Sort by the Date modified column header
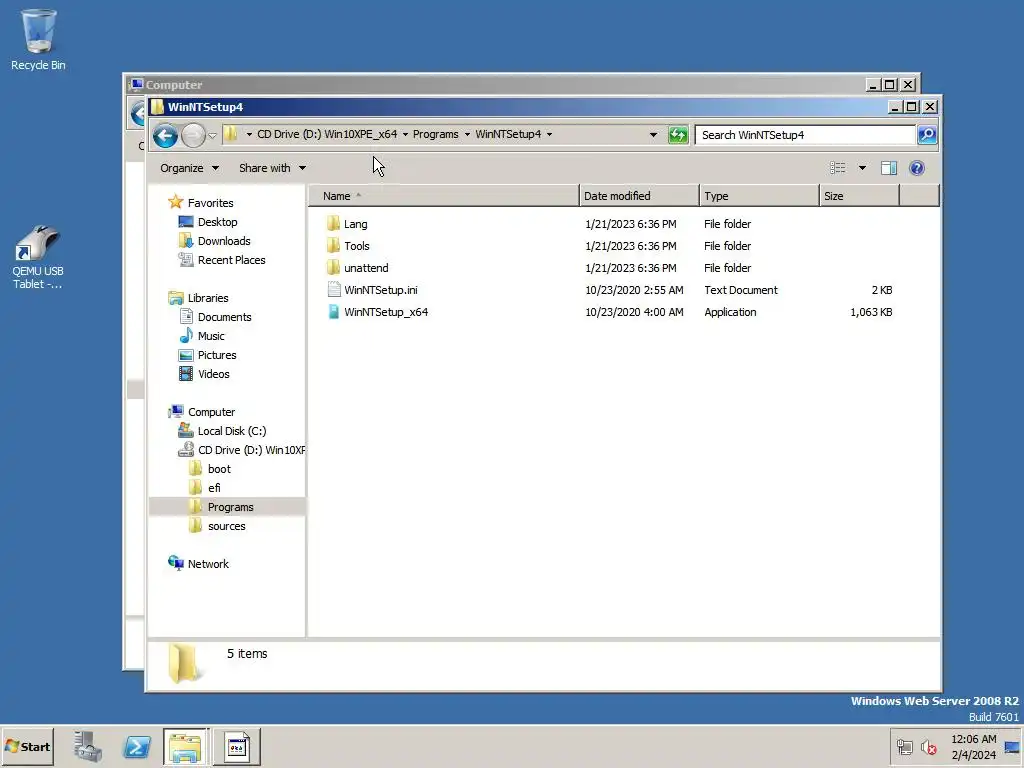1024x768 pixels. click(x=639, y=196)
